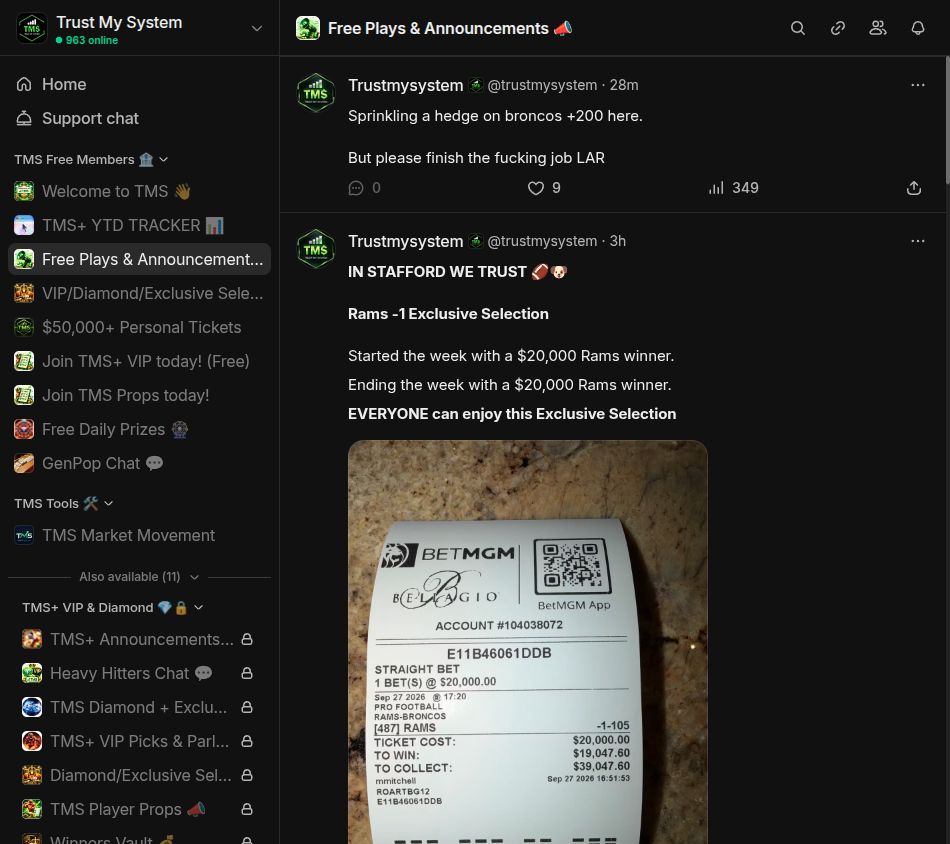Click the 28m timestamp on first post
The width and height of the screenshot is (950, 844).
[624, 85]
